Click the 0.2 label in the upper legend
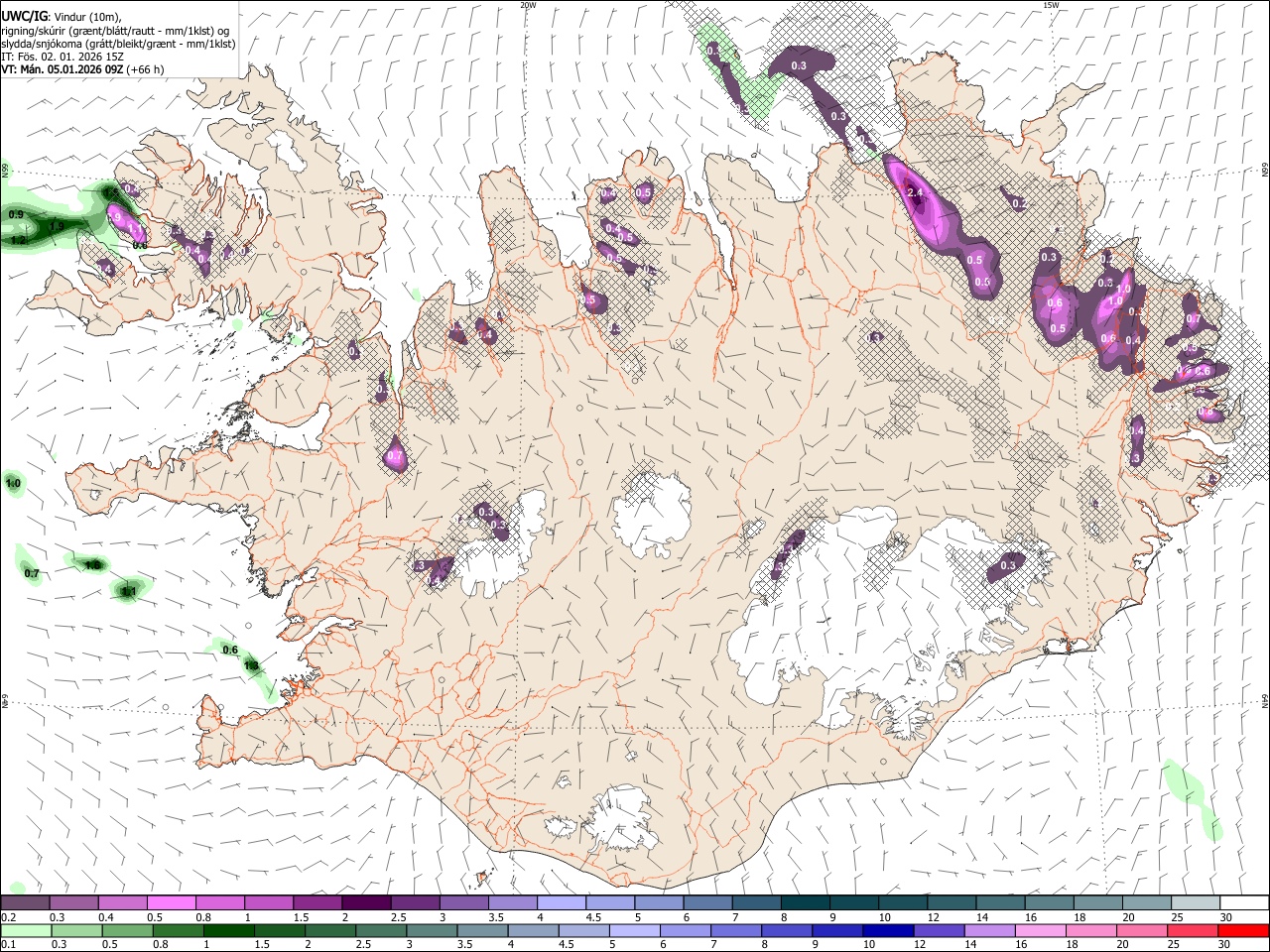Image resolution: width=1270 pixels, height=952 pixels. [9, 917]
